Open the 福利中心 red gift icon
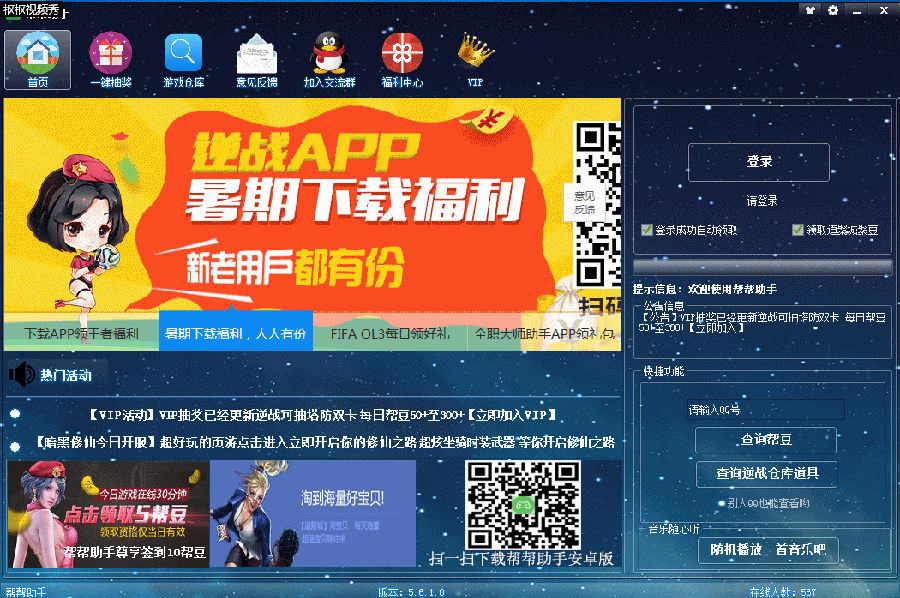The image size is (900, 598). pyautogui.click(x=402, y=60)
